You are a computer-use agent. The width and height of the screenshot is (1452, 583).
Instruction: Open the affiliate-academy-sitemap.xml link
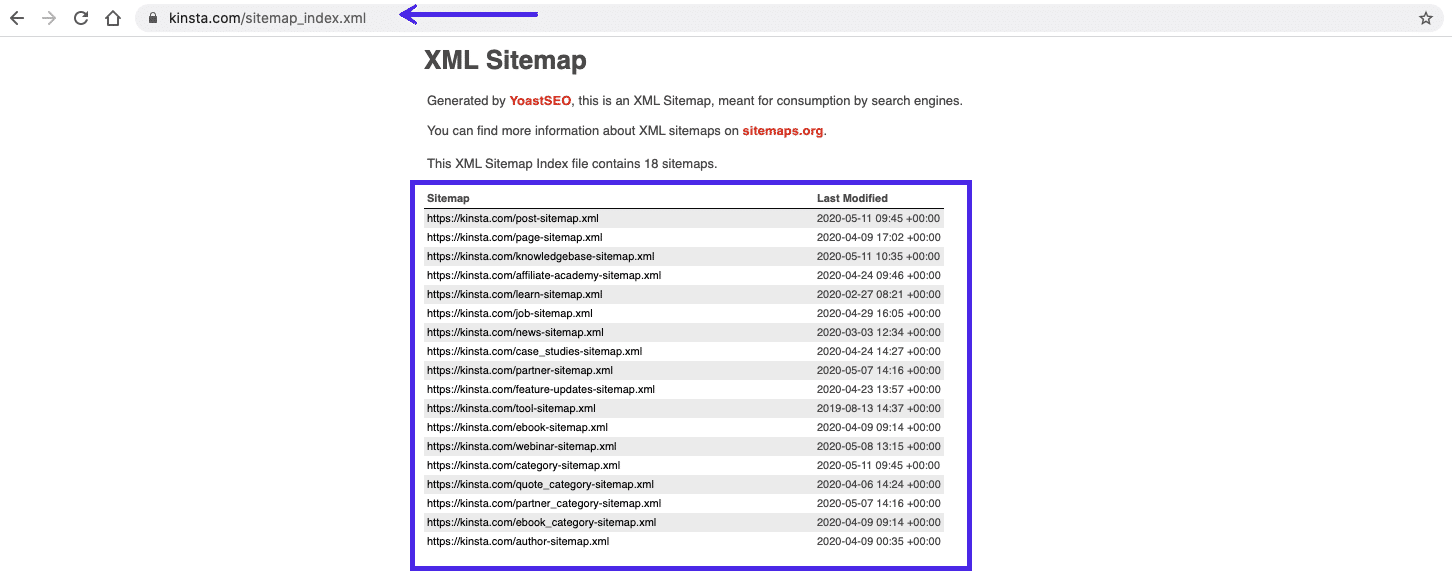pos(545,275)
